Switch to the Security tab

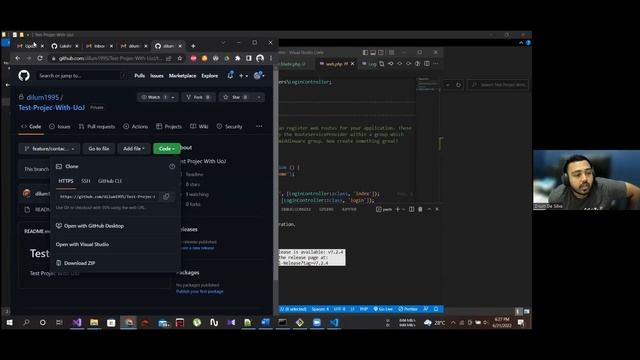coord(229,127)
